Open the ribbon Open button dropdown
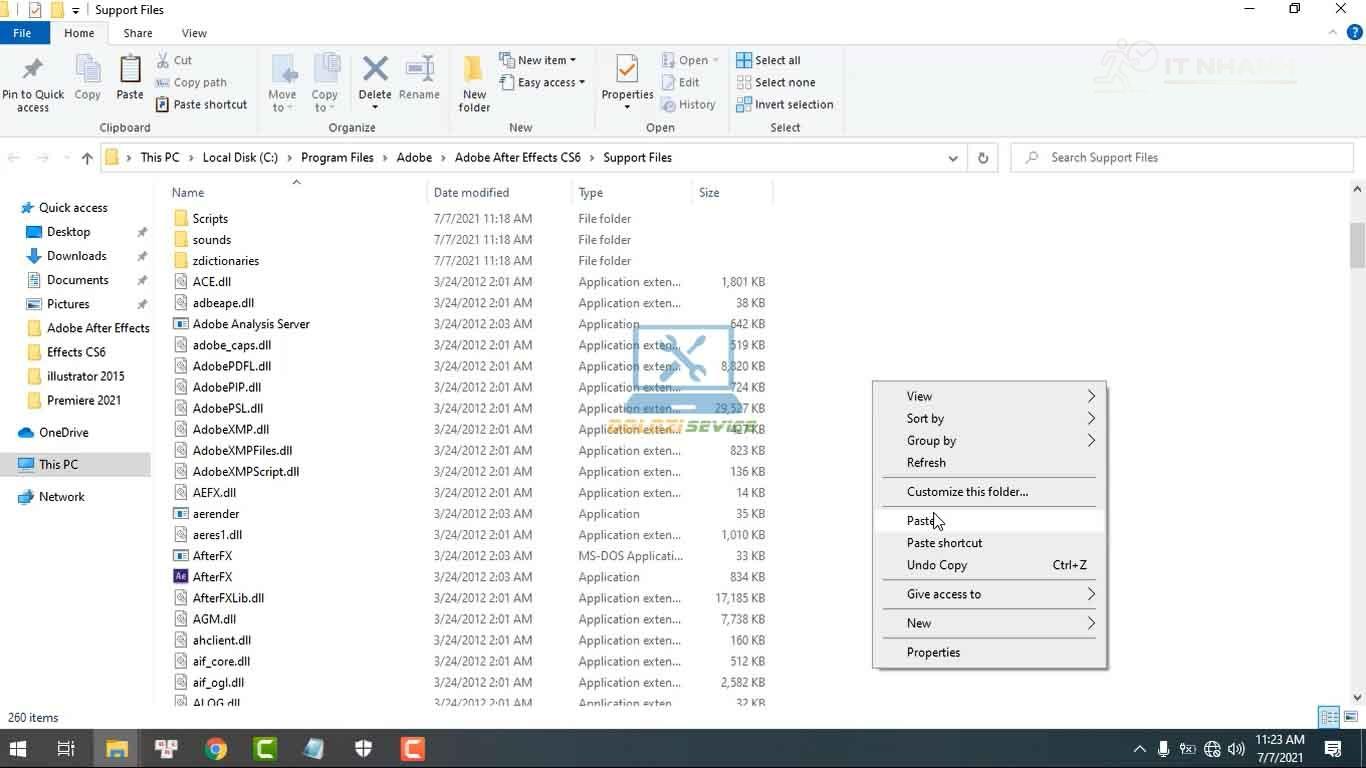 pyautogui.click(x=690, y=60)
